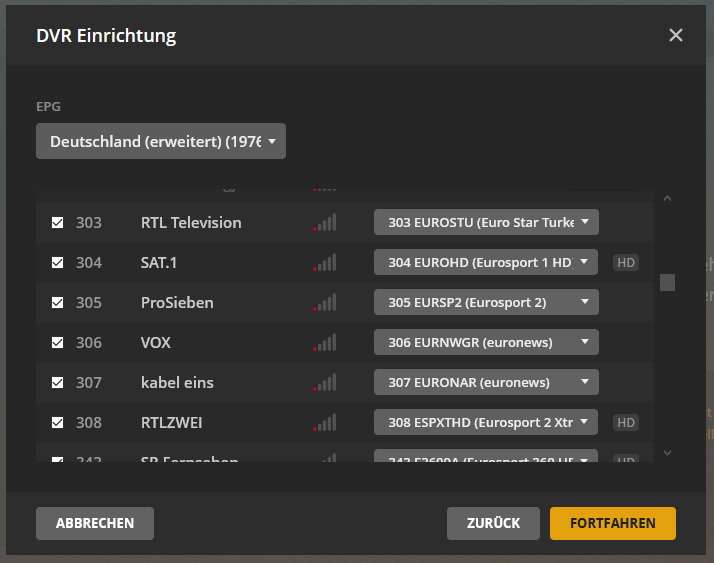Viewport: 714px width, 563px height.
Task: Uncheck channel 303 RTL Television
Action: tap(58, 222)
